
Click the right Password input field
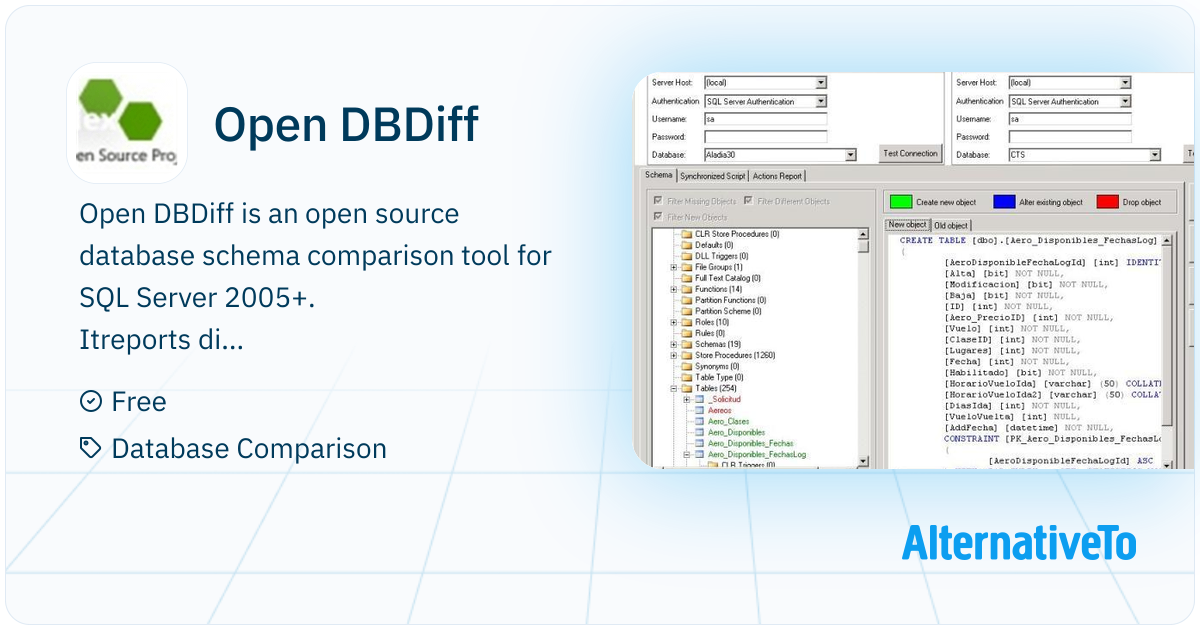tap(1070, 137)
